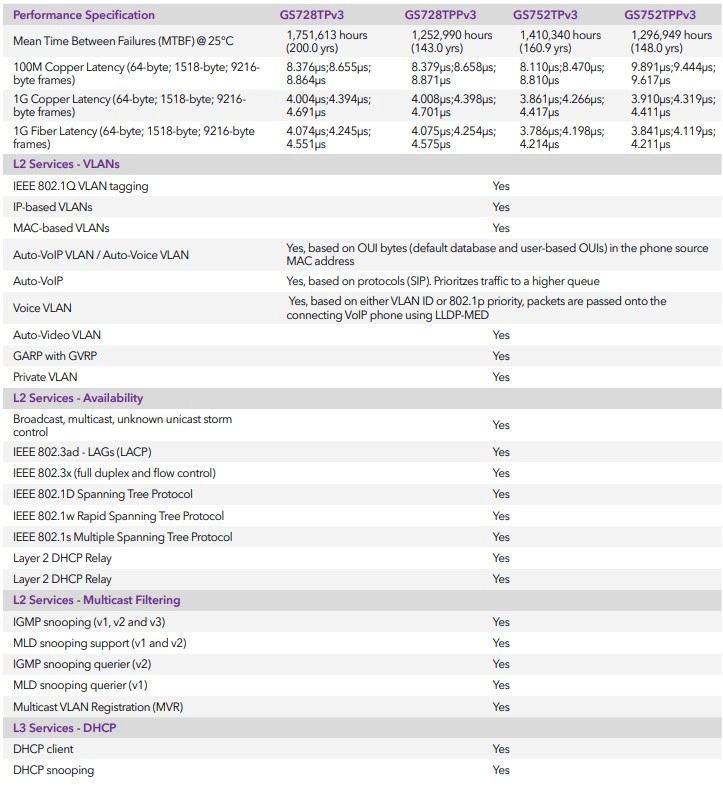Click 'Yes' in the IEEE 802.1Q VLAN tagging row
The image size is (723, 787).
501,186
